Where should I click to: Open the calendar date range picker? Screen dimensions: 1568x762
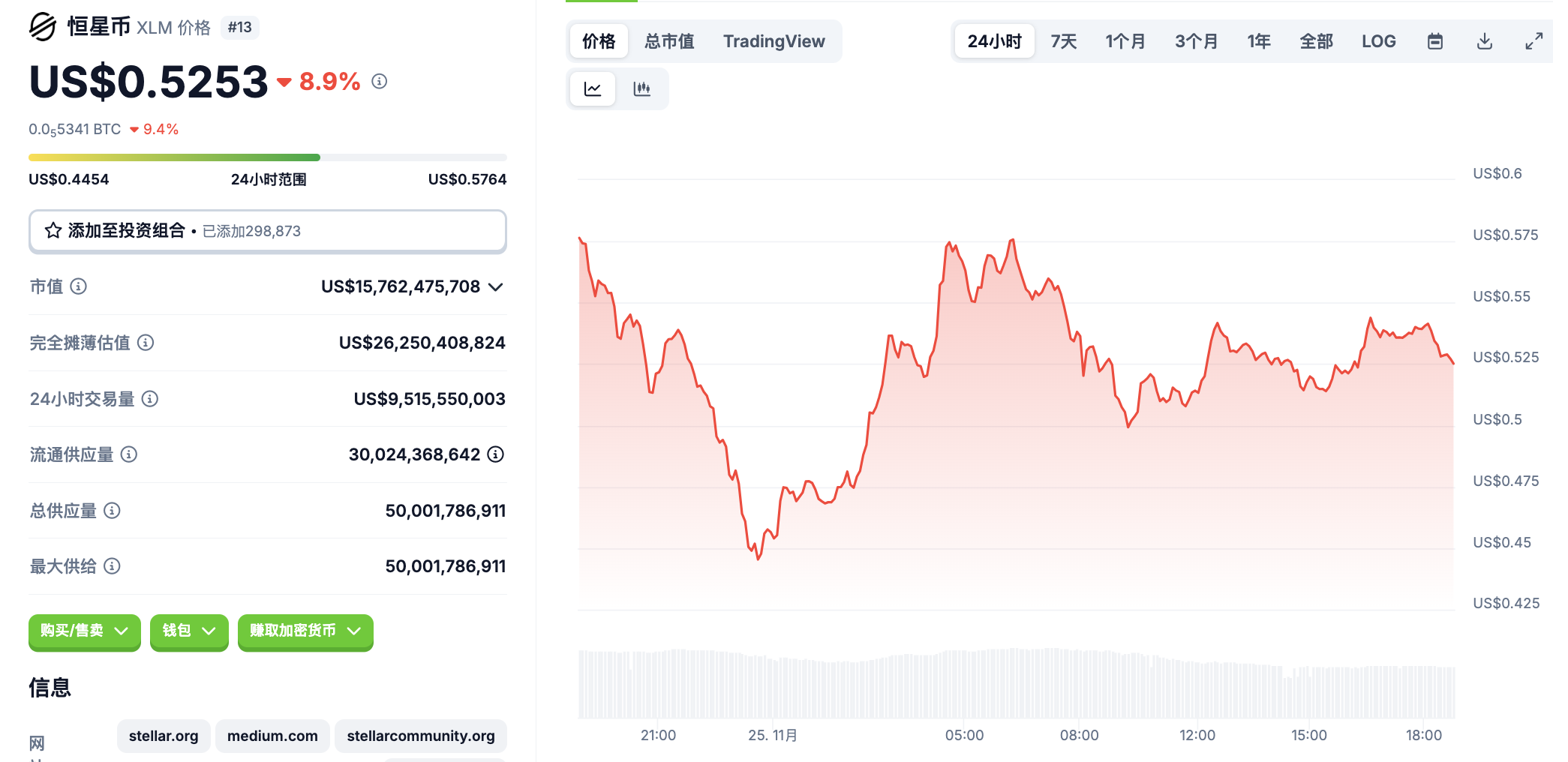click(1434, 41)
